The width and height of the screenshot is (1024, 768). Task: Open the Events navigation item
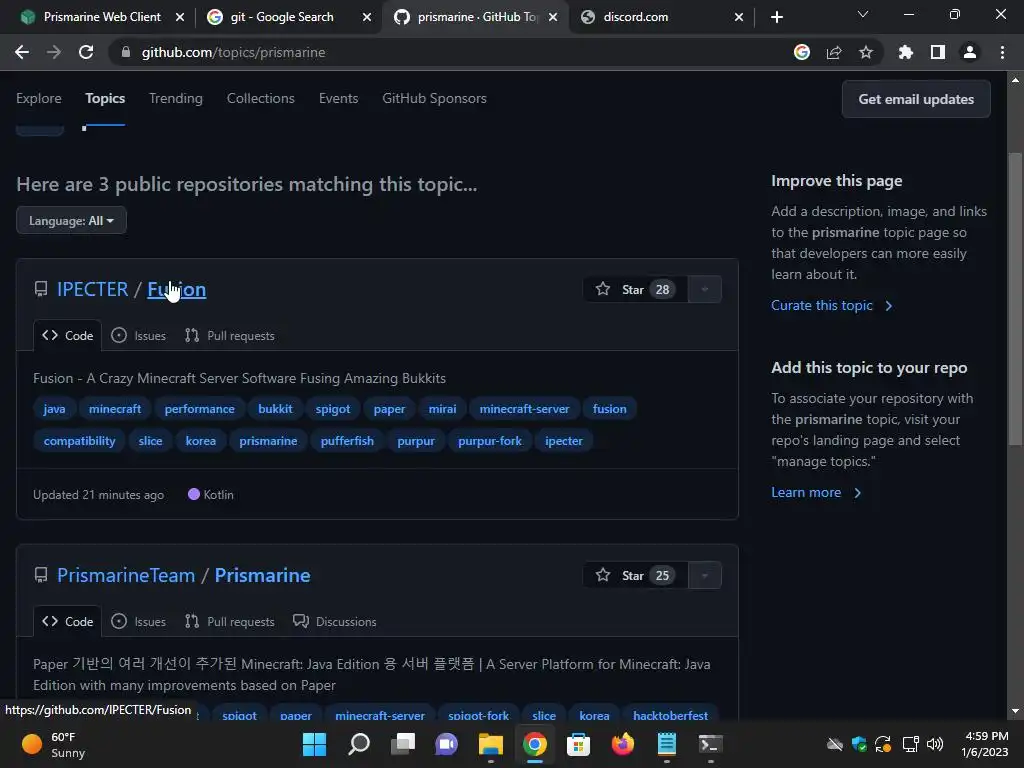pos(338,99)
